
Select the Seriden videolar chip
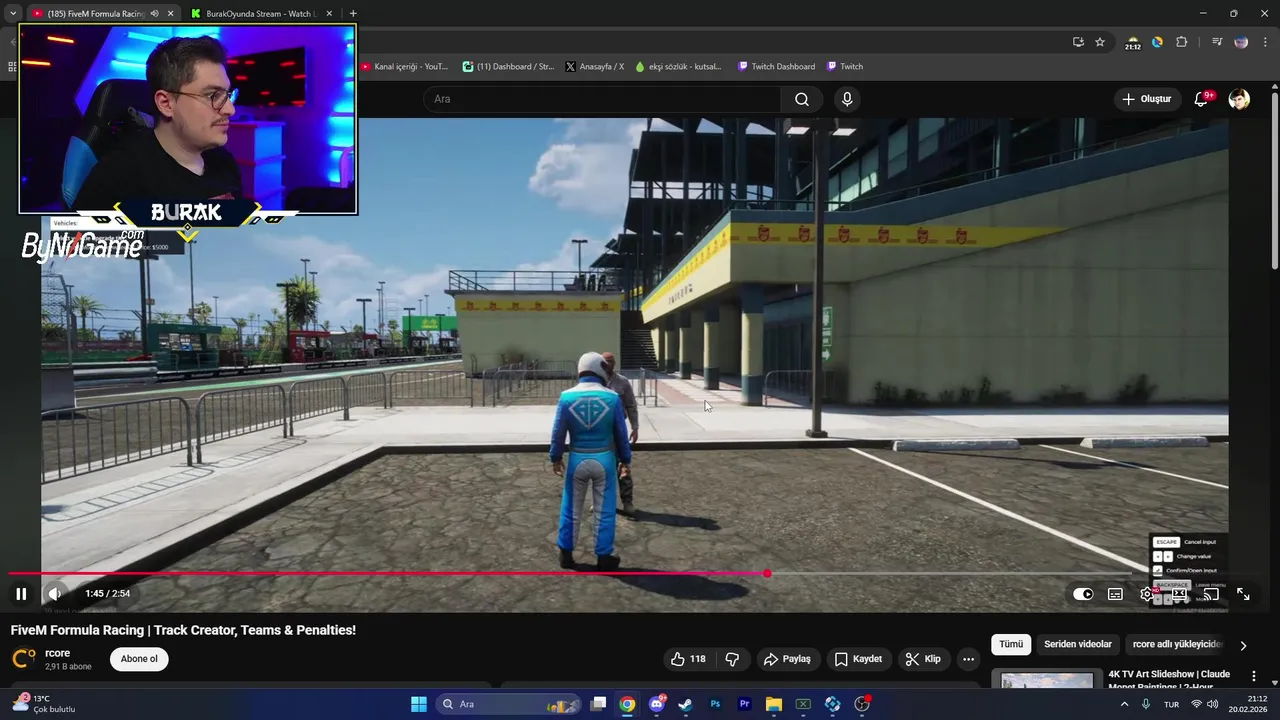coord(1078,645)
